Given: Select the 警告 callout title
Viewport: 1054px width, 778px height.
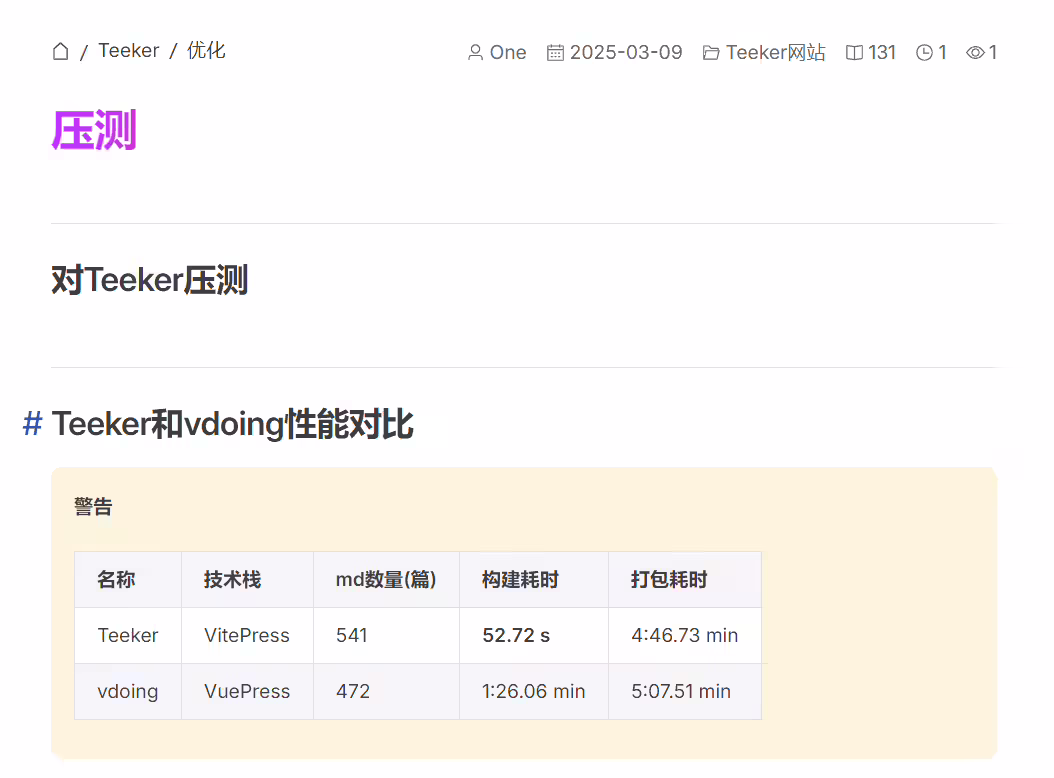Looking at the screenshot, I should pos(93,506).
